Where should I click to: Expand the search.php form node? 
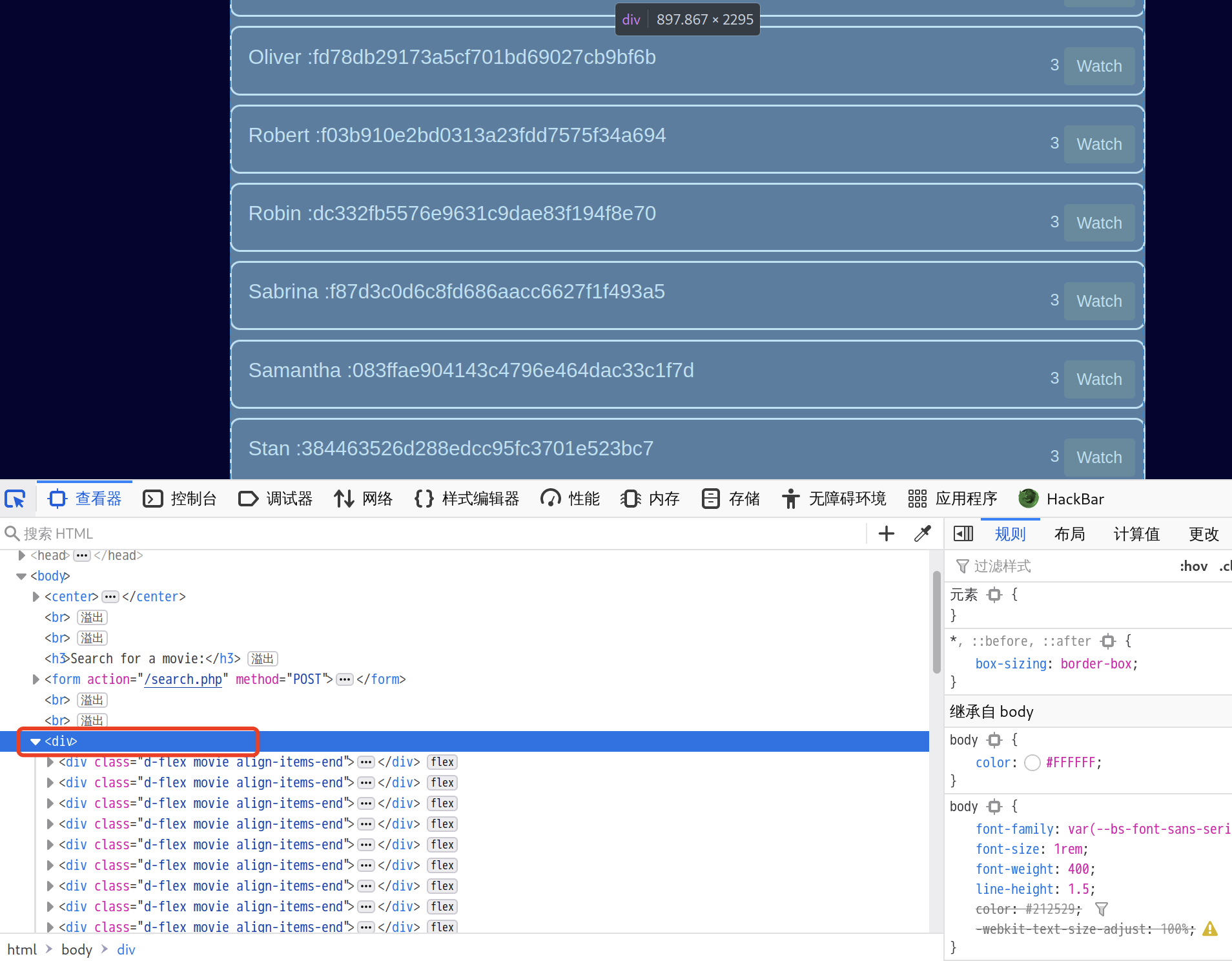pos(36,679)
